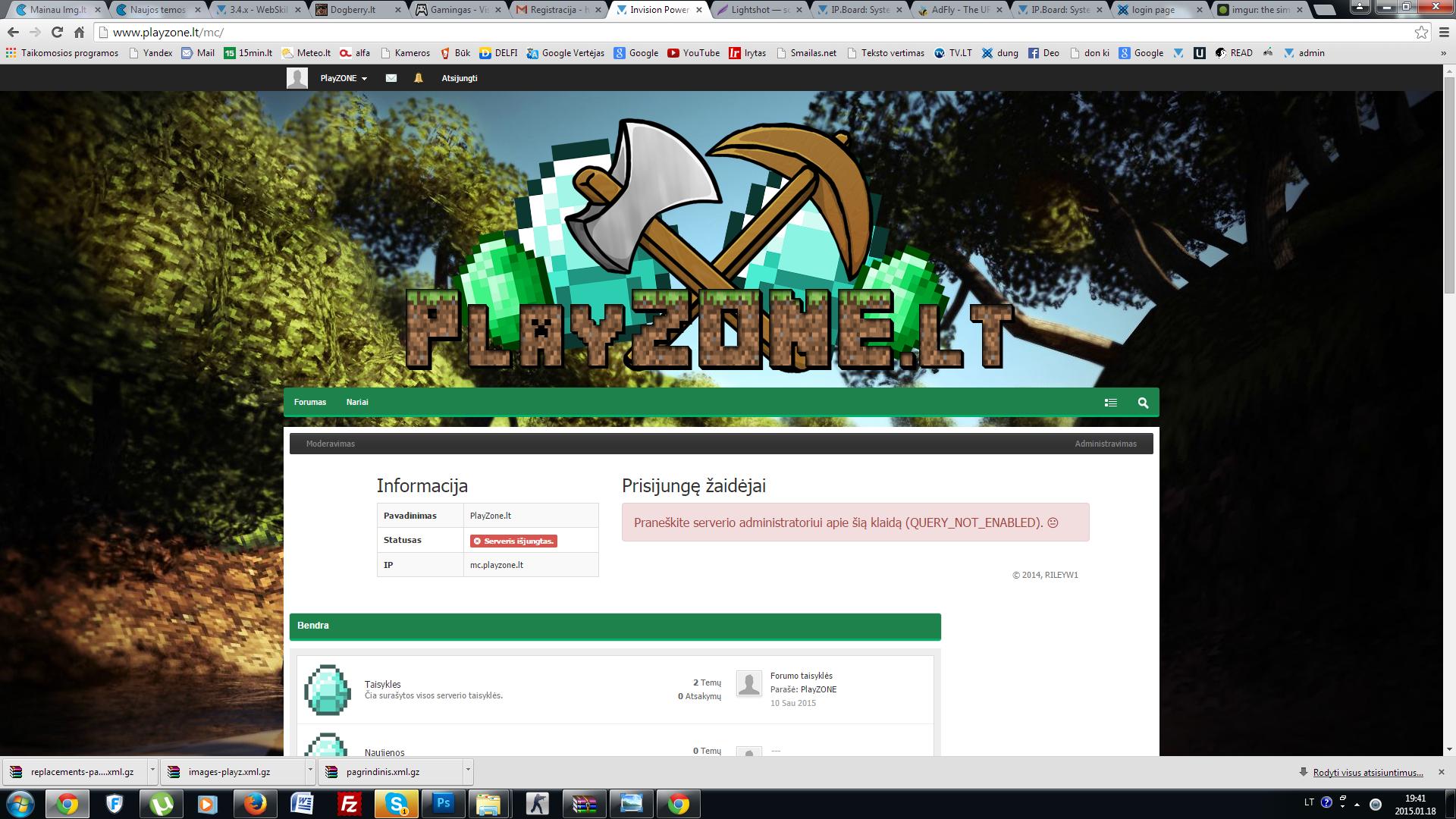This screenshot has height=819, width=1456.
Task: Open Microsoft Word from the taskbar
Action: 302,804
